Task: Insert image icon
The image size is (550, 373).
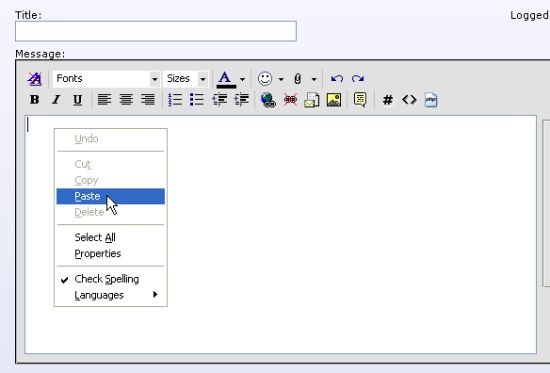Action: pyautogui.click(x=334, y=100)
